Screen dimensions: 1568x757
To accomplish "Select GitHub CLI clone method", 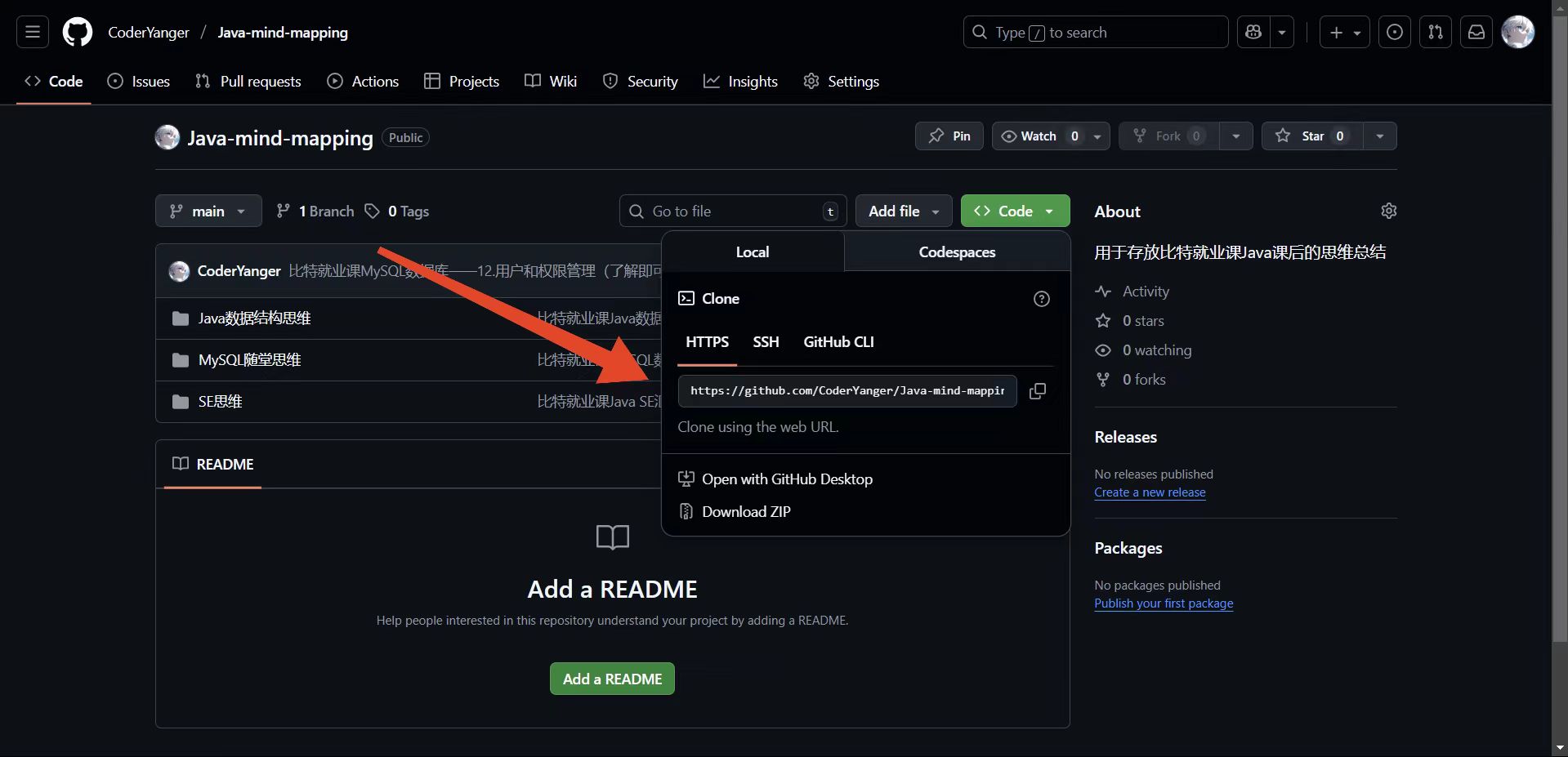I will pyautogui.click(x=838, y=341).
